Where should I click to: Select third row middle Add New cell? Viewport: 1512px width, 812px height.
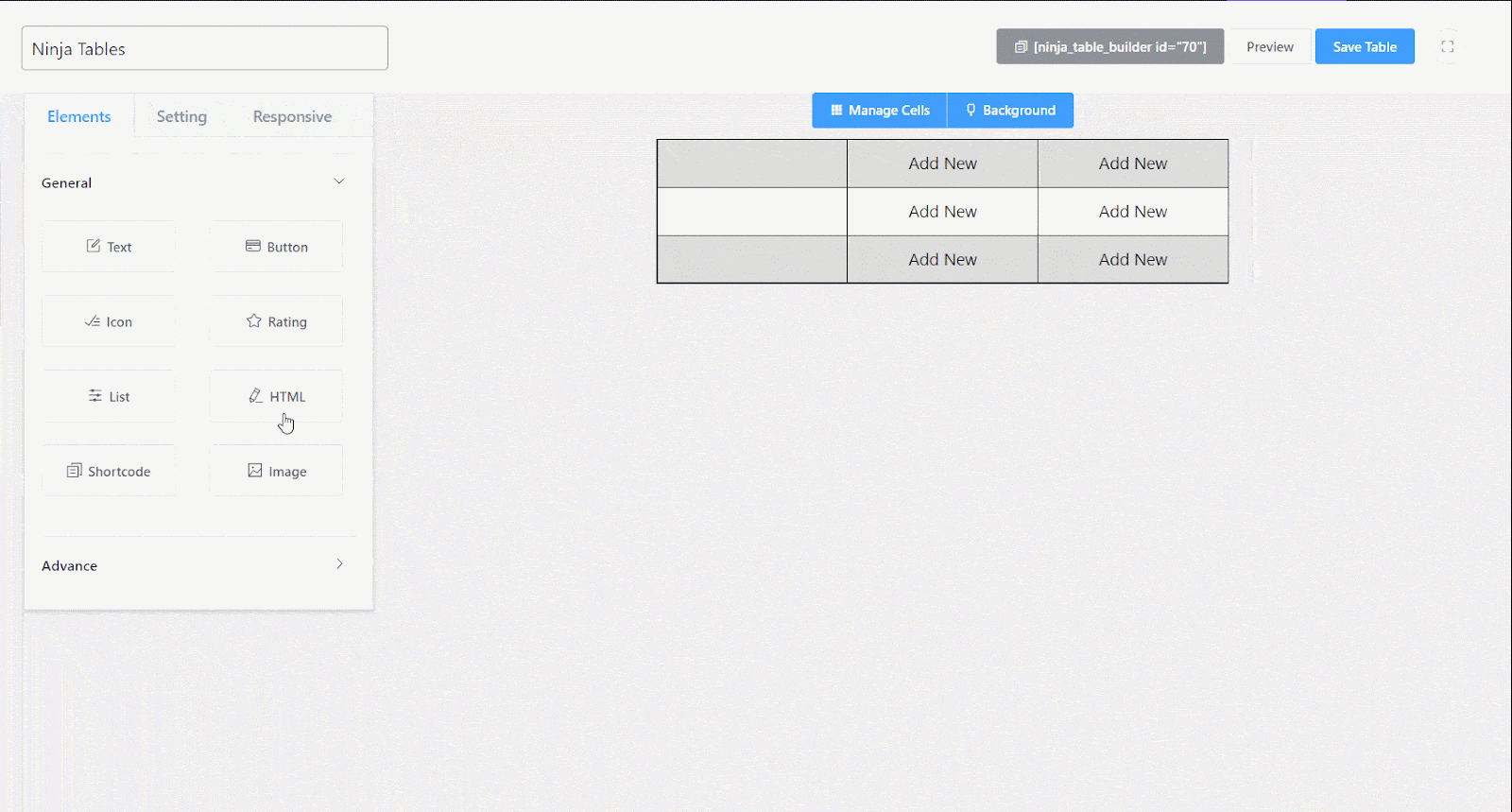point(942,259)
